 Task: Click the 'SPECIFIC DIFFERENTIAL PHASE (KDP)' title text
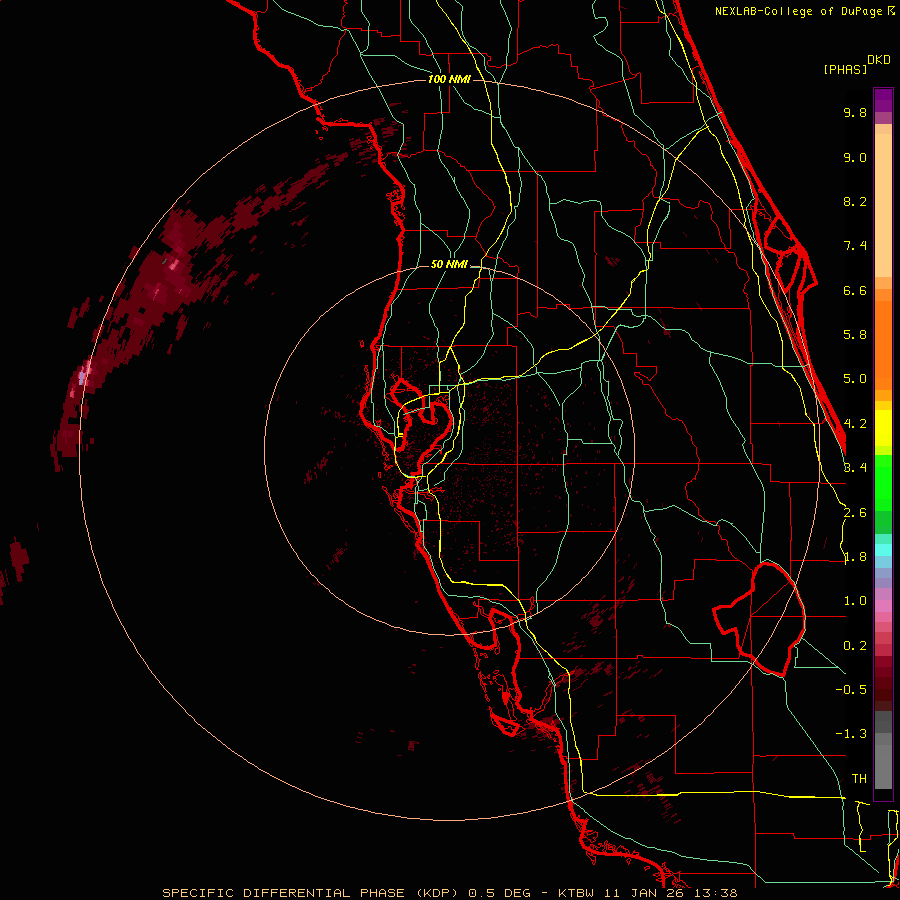point(310,893)
